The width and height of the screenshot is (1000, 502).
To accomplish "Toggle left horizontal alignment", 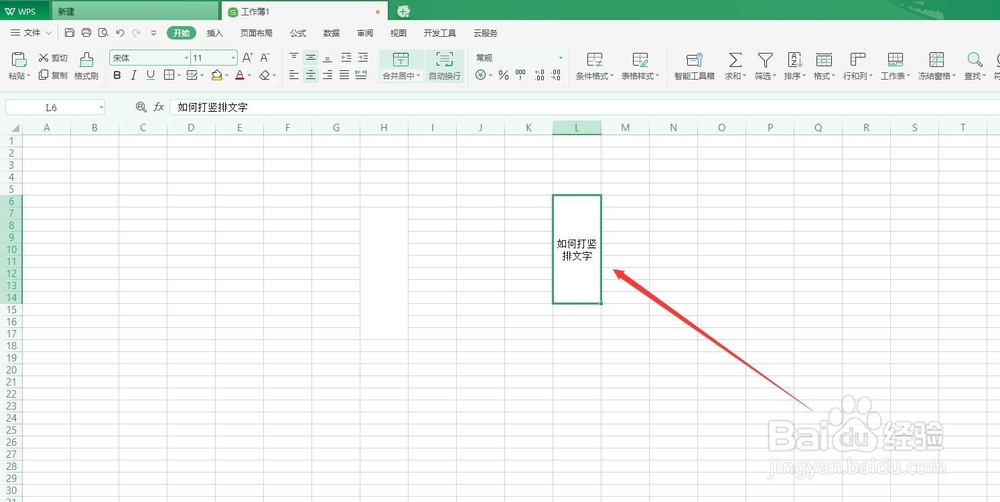I will tap(294, 75).
